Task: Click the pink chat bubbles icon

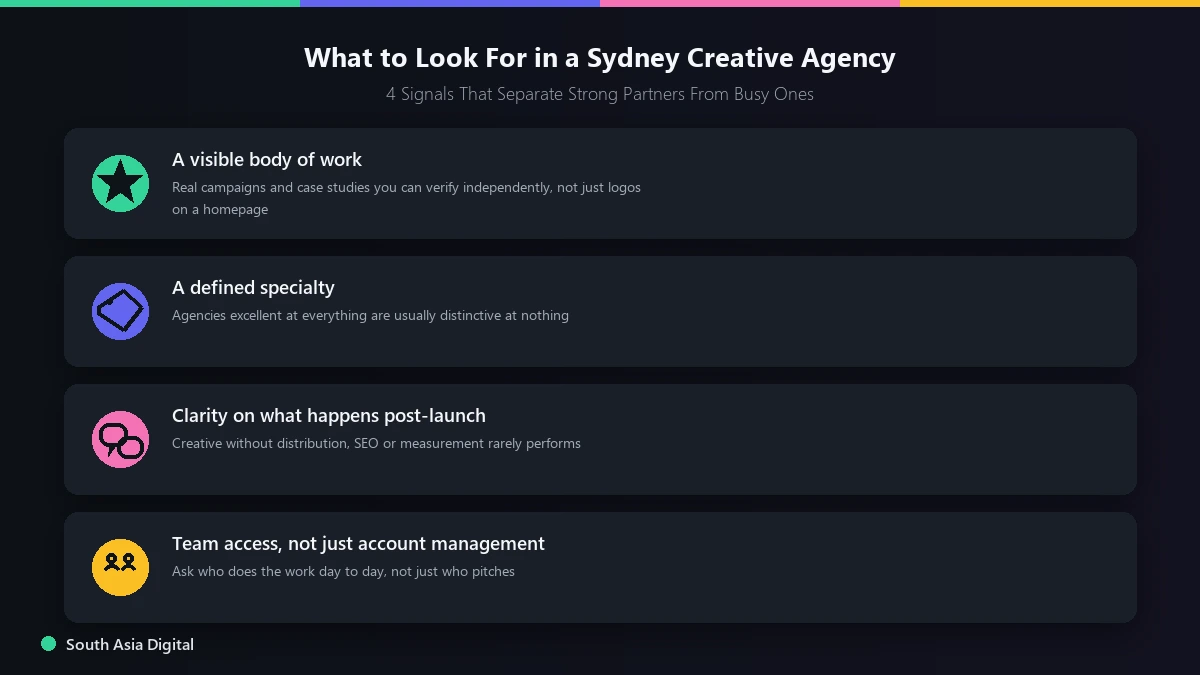Action: (x=120, y=439)
